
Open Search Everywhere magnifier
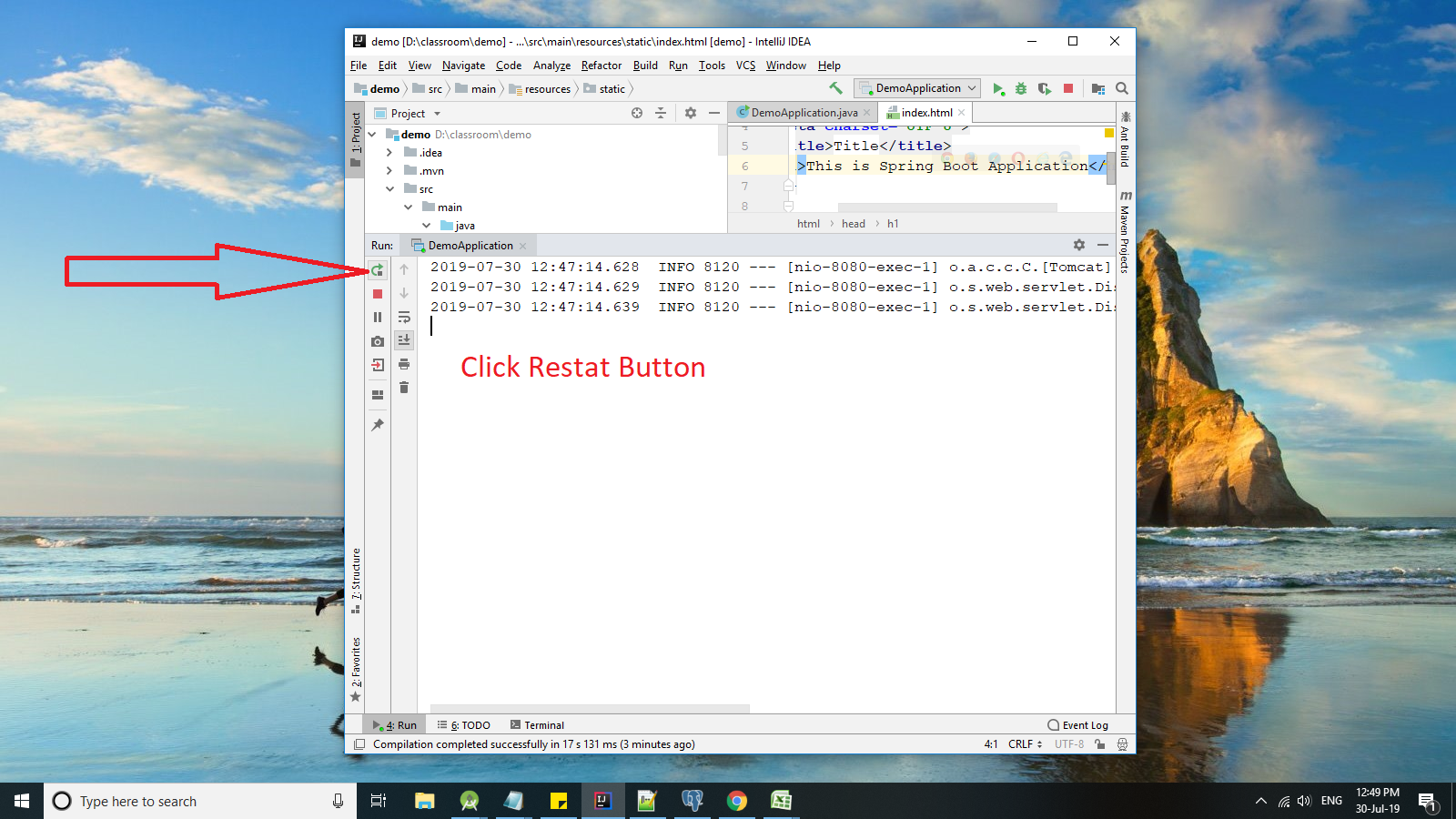(1122, 88)
